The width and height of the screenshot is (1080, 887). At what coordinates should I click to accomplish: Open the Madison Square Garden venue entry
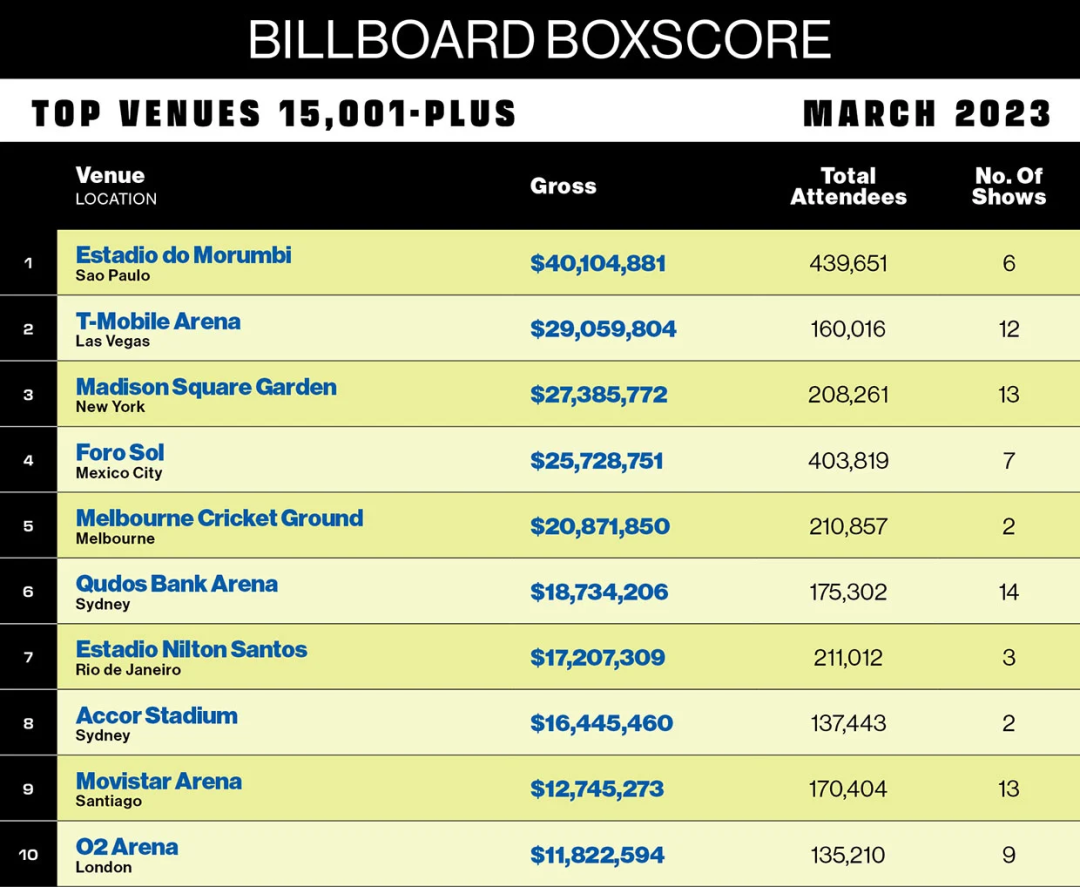(x=206, y=387)
